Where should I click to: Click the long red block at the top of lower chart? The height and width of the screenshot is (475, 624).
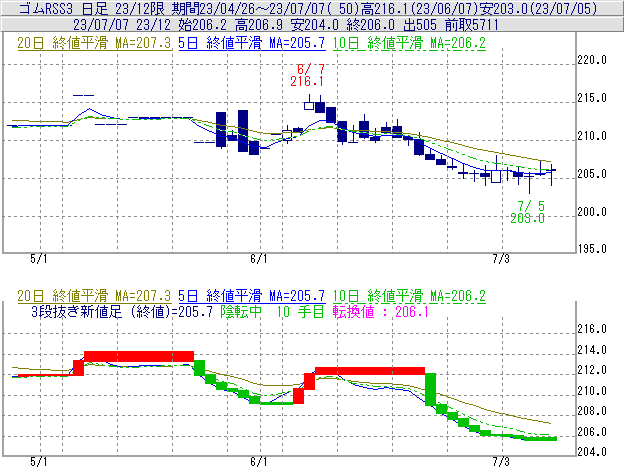[x=139, y=356]
